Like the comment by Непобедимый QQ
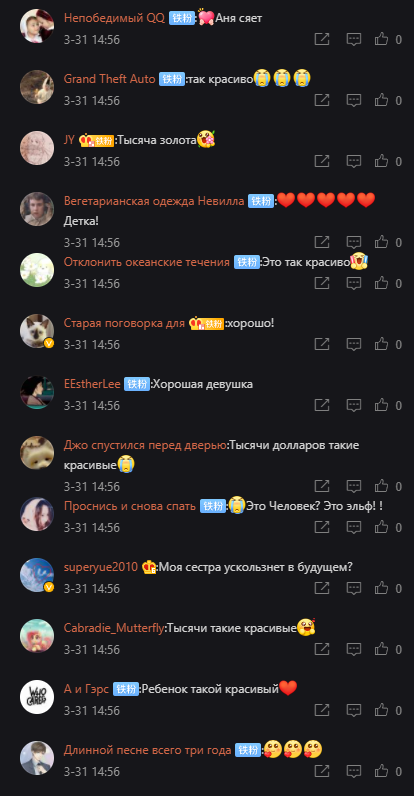 (x=382, y=40)
